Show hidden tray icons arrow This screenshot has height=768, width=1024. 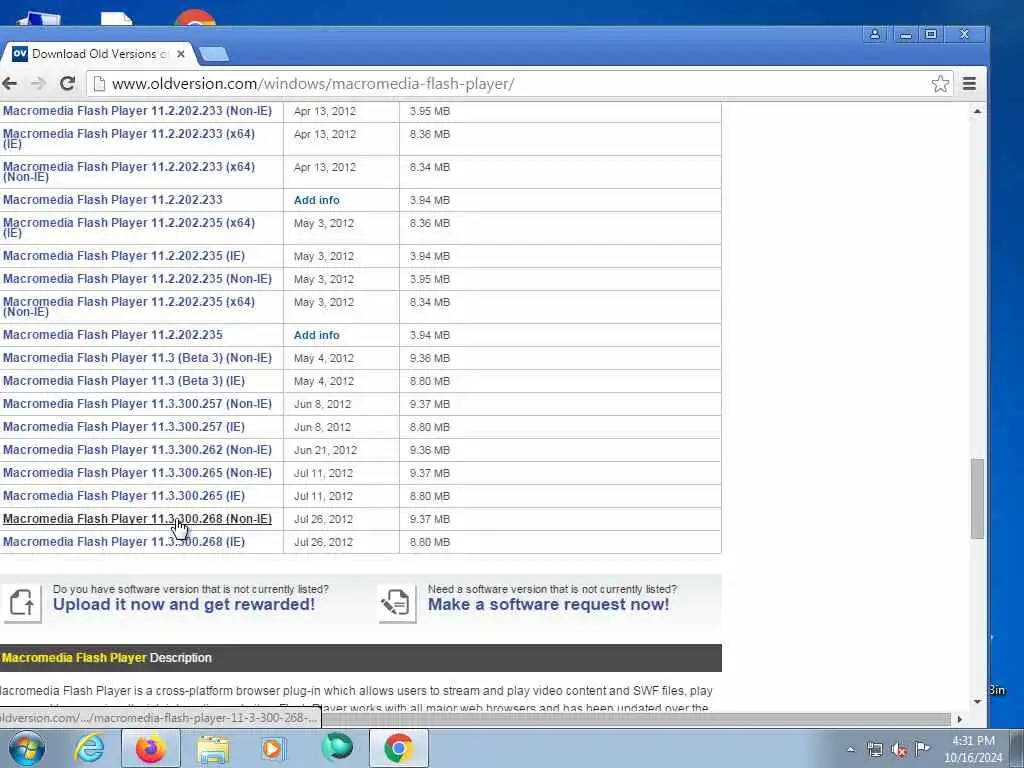[x=850, y=749]
